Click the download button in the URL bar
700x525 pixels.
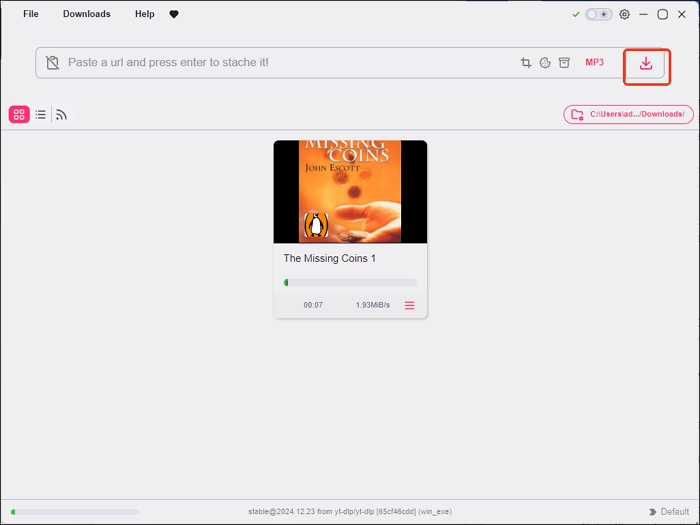(646, 63)
